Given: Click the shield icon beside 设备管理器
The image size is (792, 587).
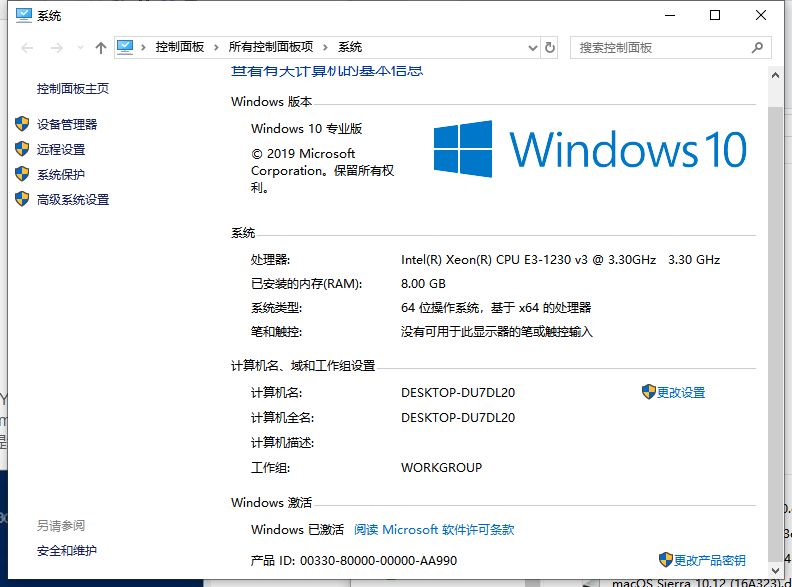Looking at the screenshot, I should tap(22, 124).
